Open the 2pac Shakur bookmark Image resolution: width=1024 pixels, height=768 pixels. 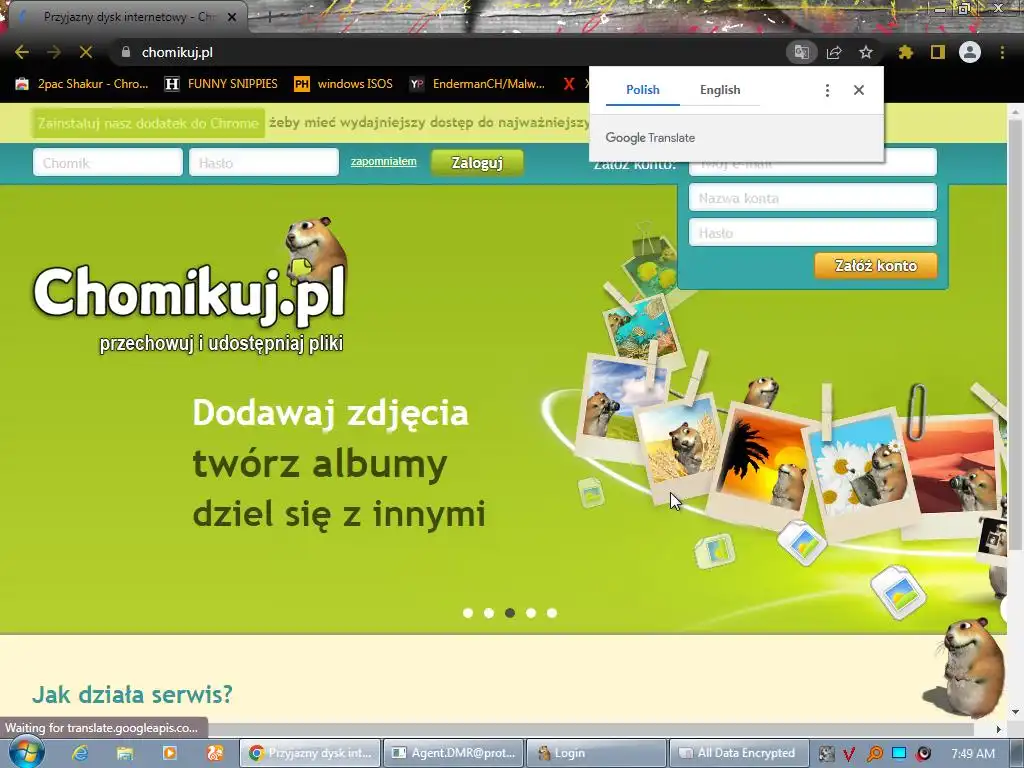82,84
